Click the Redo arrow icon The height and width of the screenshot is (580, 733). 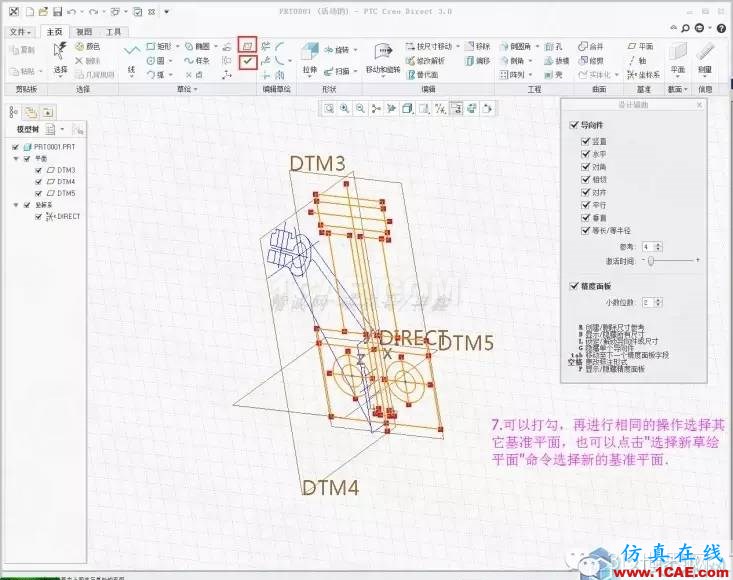(93, 11)
